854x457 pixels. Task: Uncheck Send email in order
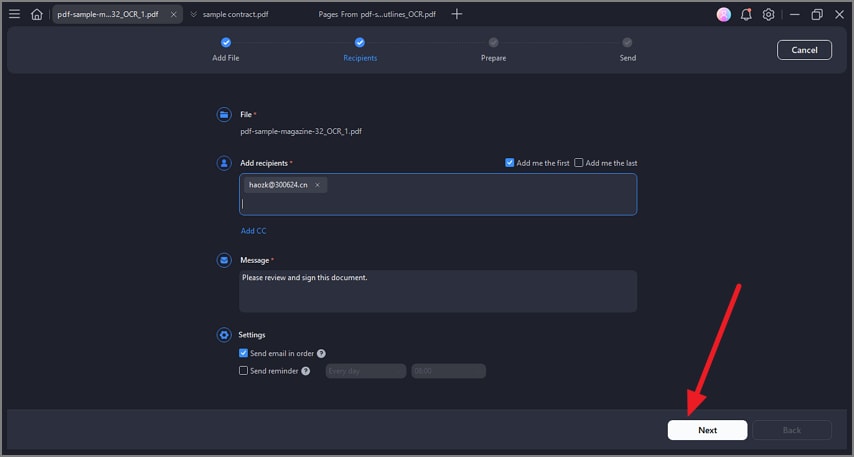(244, 353)
